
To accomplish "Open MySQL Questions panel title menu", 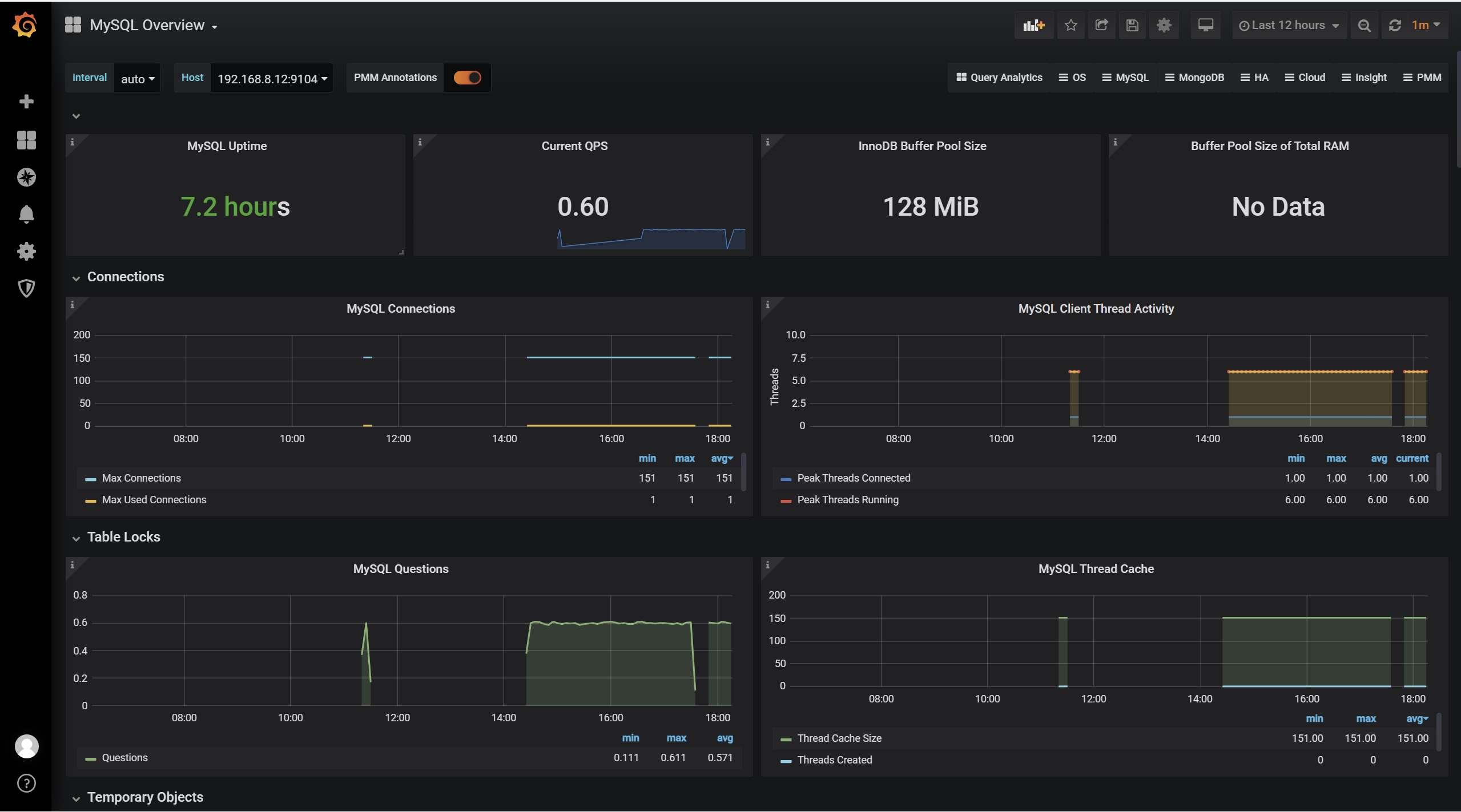I will 401,569.
